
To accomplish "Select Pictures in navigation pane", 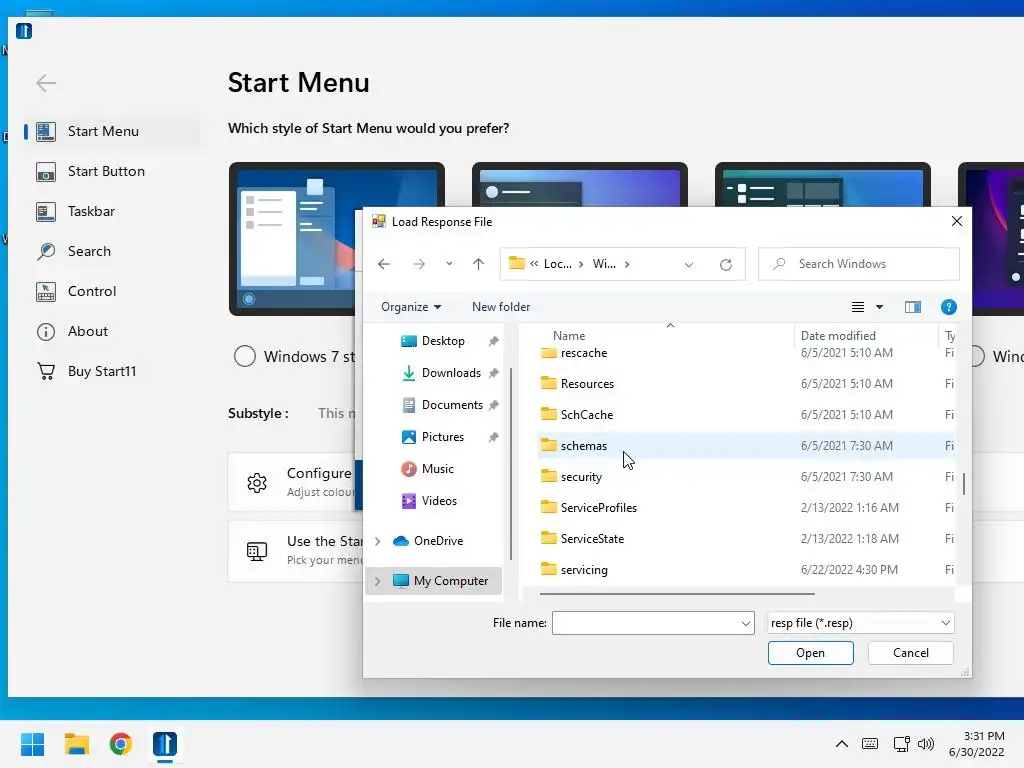I will (442, 437).
